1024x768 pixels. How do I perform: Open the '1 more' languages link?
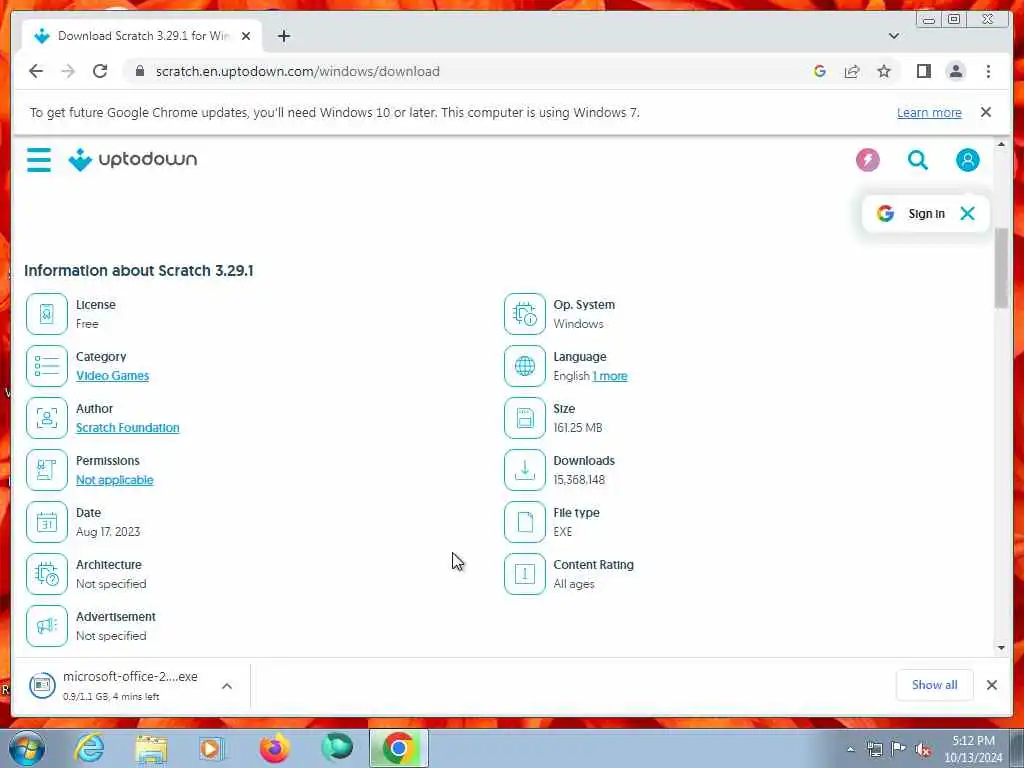tap(609, 376)
